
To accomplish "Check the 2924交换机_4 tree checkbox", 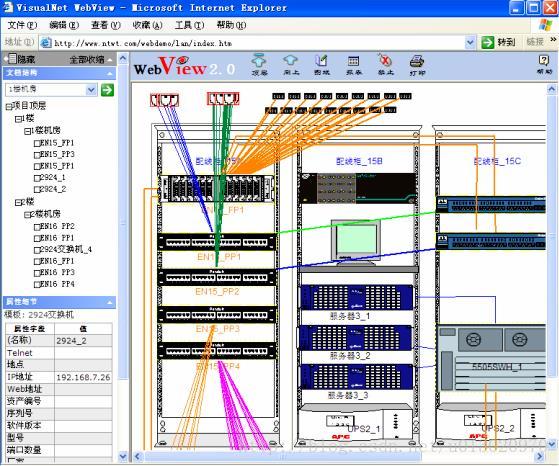I will coord(37,250).
